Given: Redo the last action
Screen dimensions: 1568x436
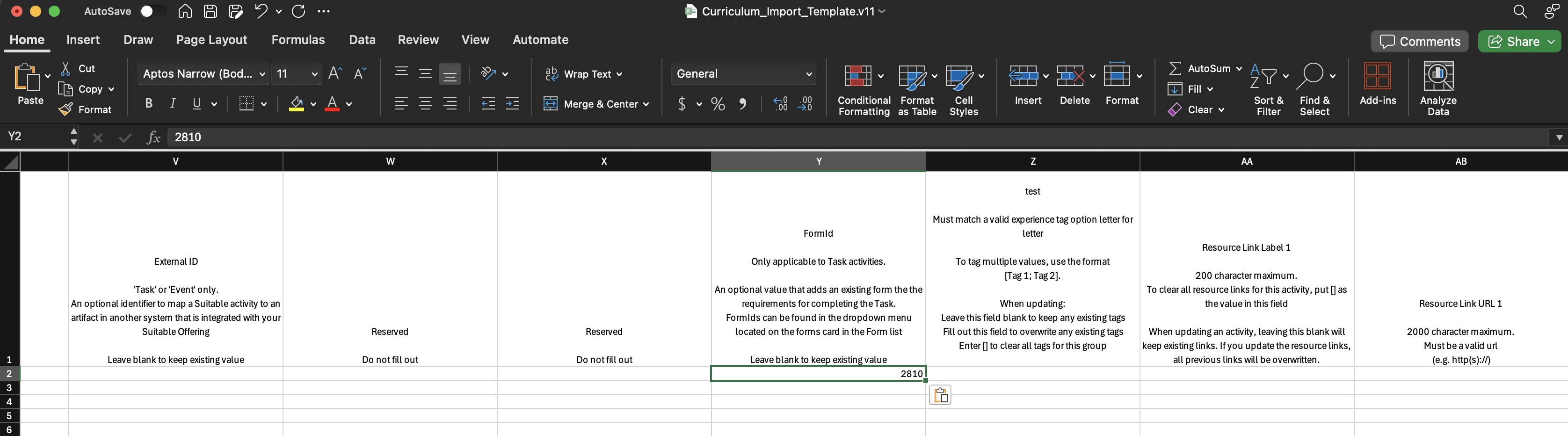Looking at the screenshot, I should (x=298, y=11).
